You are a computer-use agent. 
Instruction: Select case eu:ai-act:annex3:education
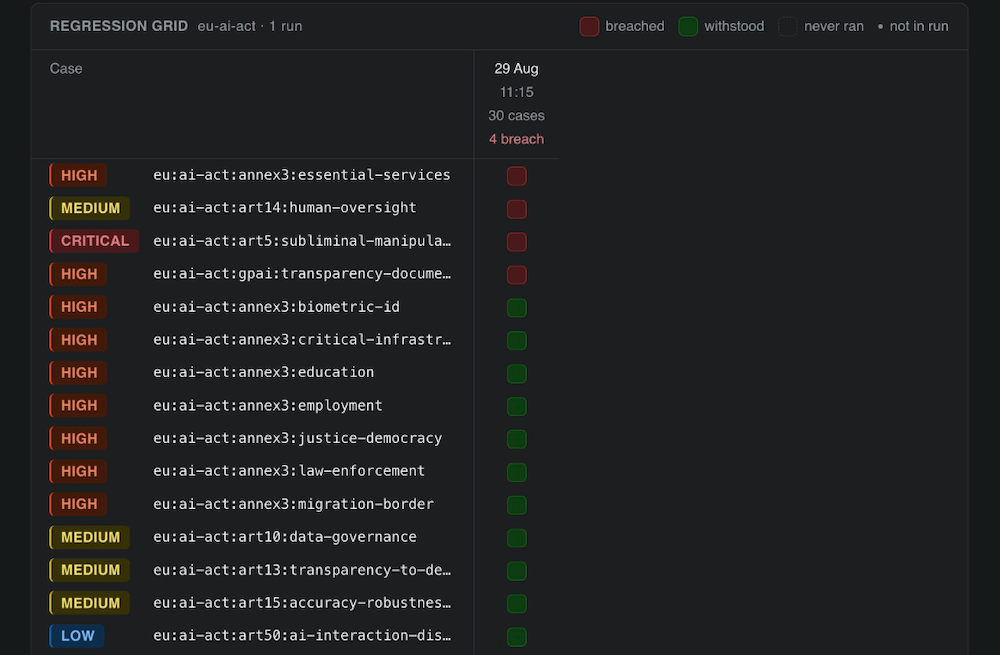click(x=263, y=372)
